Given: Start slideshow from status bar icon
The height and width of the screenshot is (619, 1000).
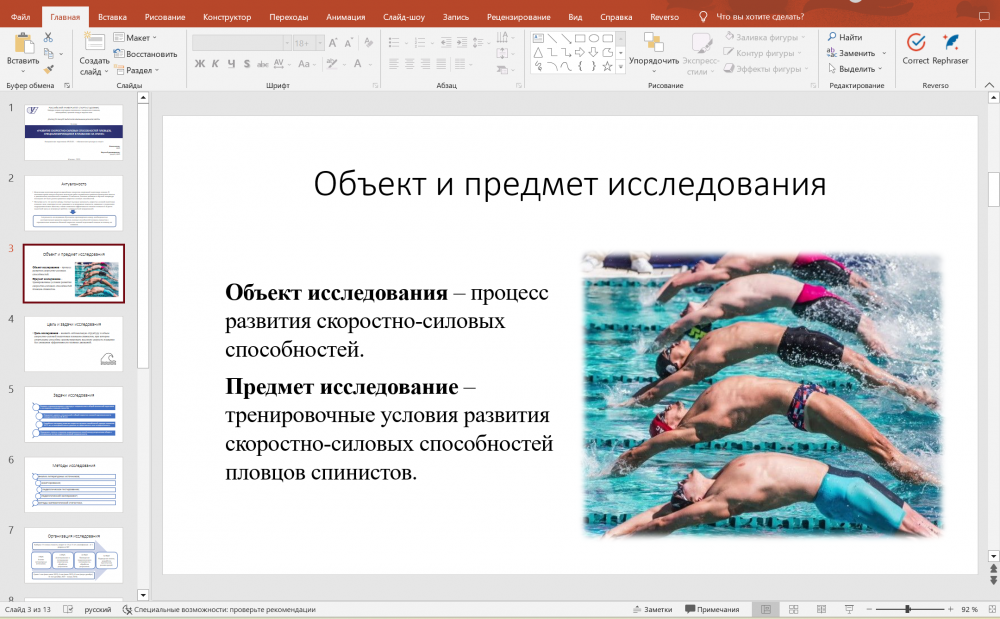Looking at the screenshot, I should point(849,609).
